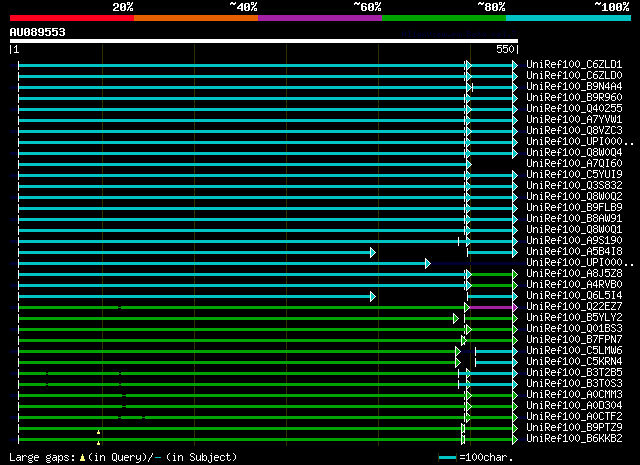Click hit label UniRef100_B3T2B5
Viewport: 640px width, 465px height.
574,373
